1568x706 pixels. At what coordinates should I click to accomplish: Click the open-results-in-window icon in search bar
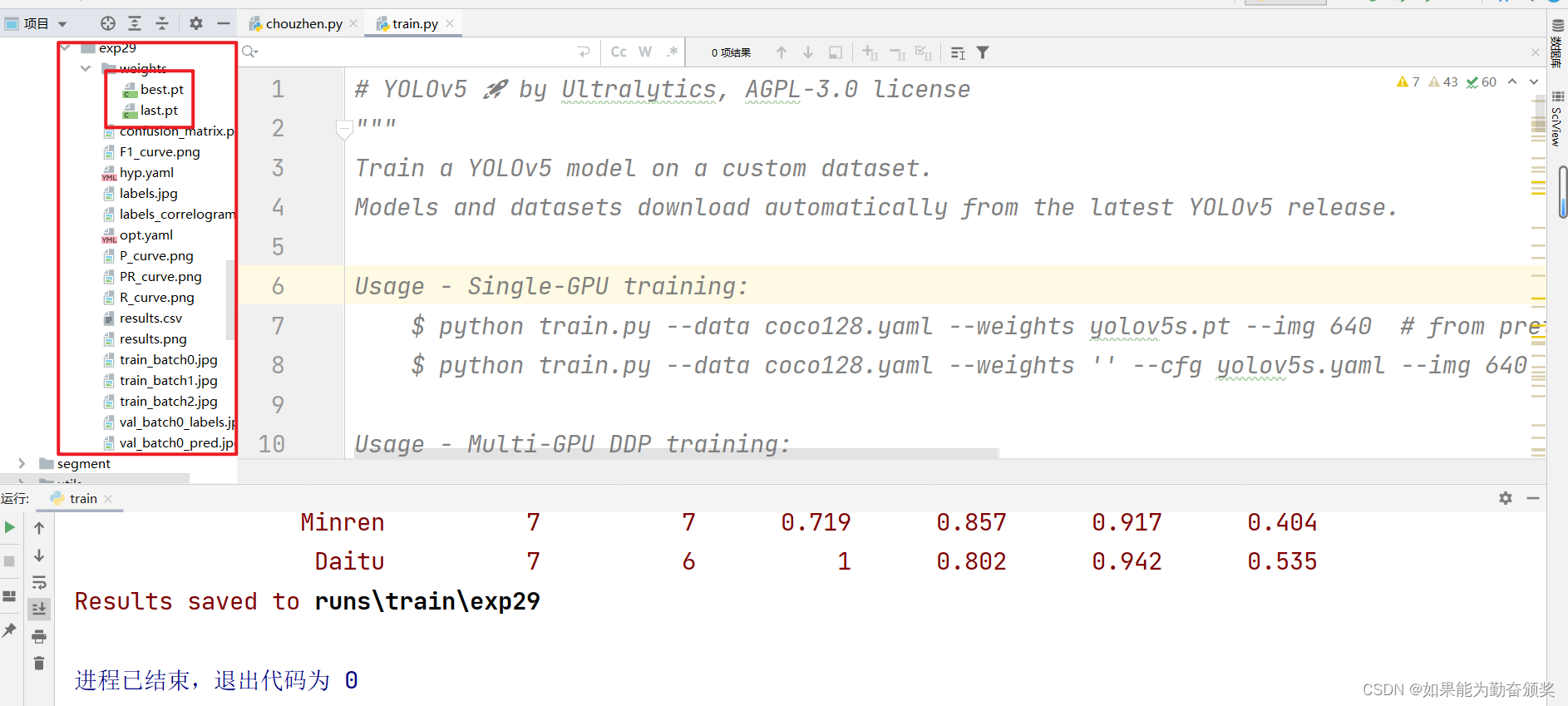pos(836,52)
